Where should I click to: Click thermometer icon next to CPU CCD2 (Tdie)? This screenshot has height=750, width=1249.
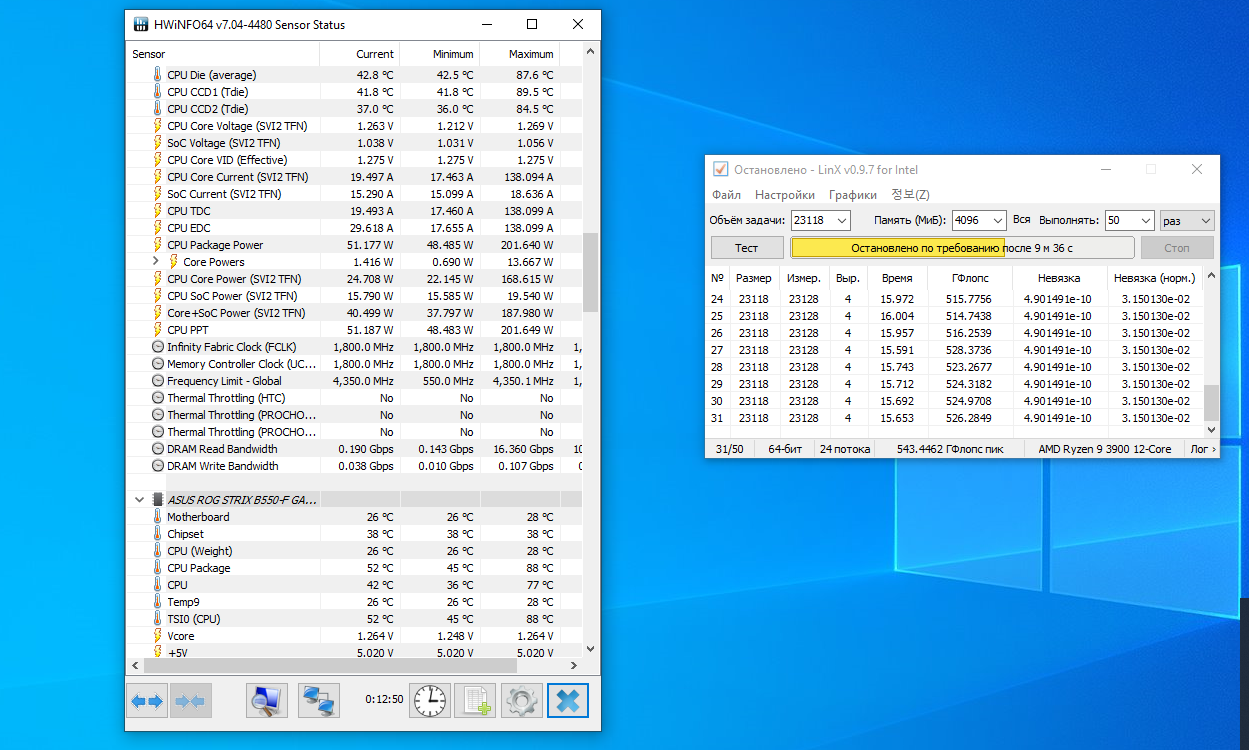[x=157, y=109]
